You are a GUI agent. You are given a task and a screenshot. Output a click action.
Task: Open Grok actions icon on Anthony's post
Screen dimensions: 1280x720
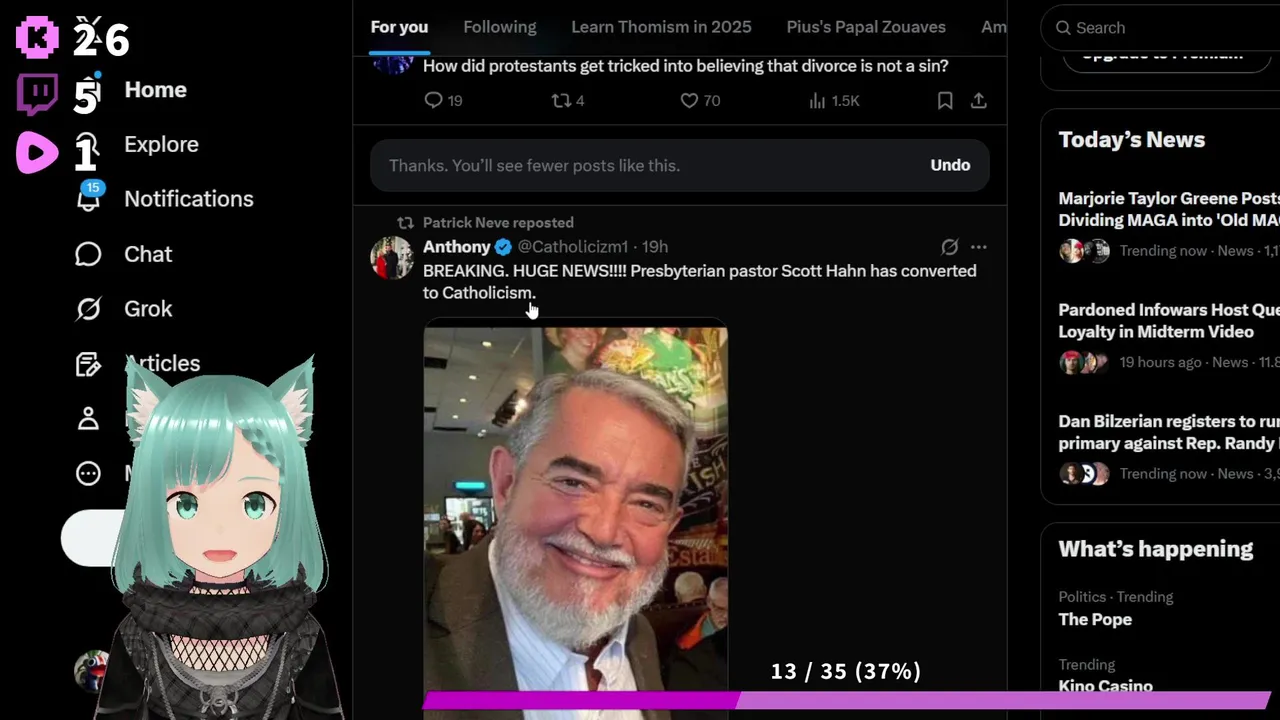click(x=949, y=246)
